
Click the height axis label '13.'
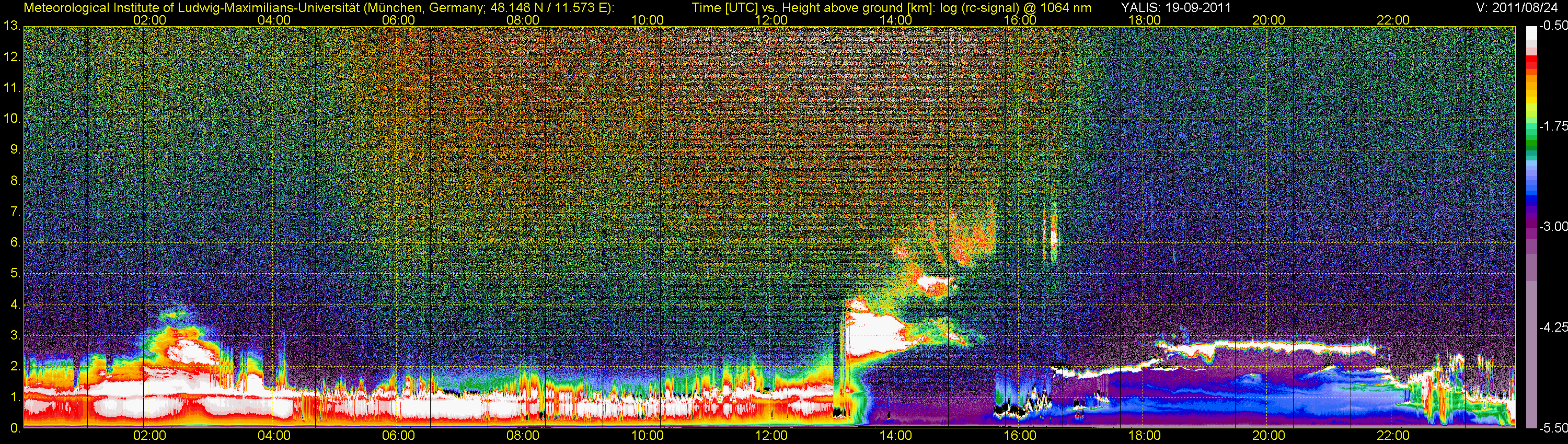[x=11, y=26]
